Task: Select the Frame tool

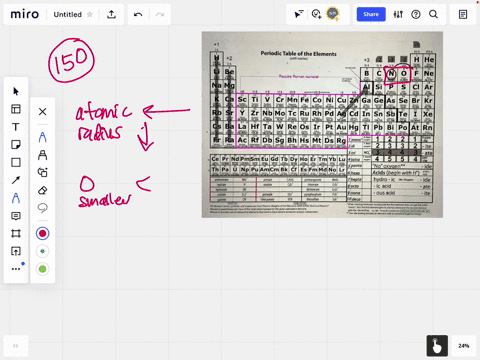Action: 16,233
